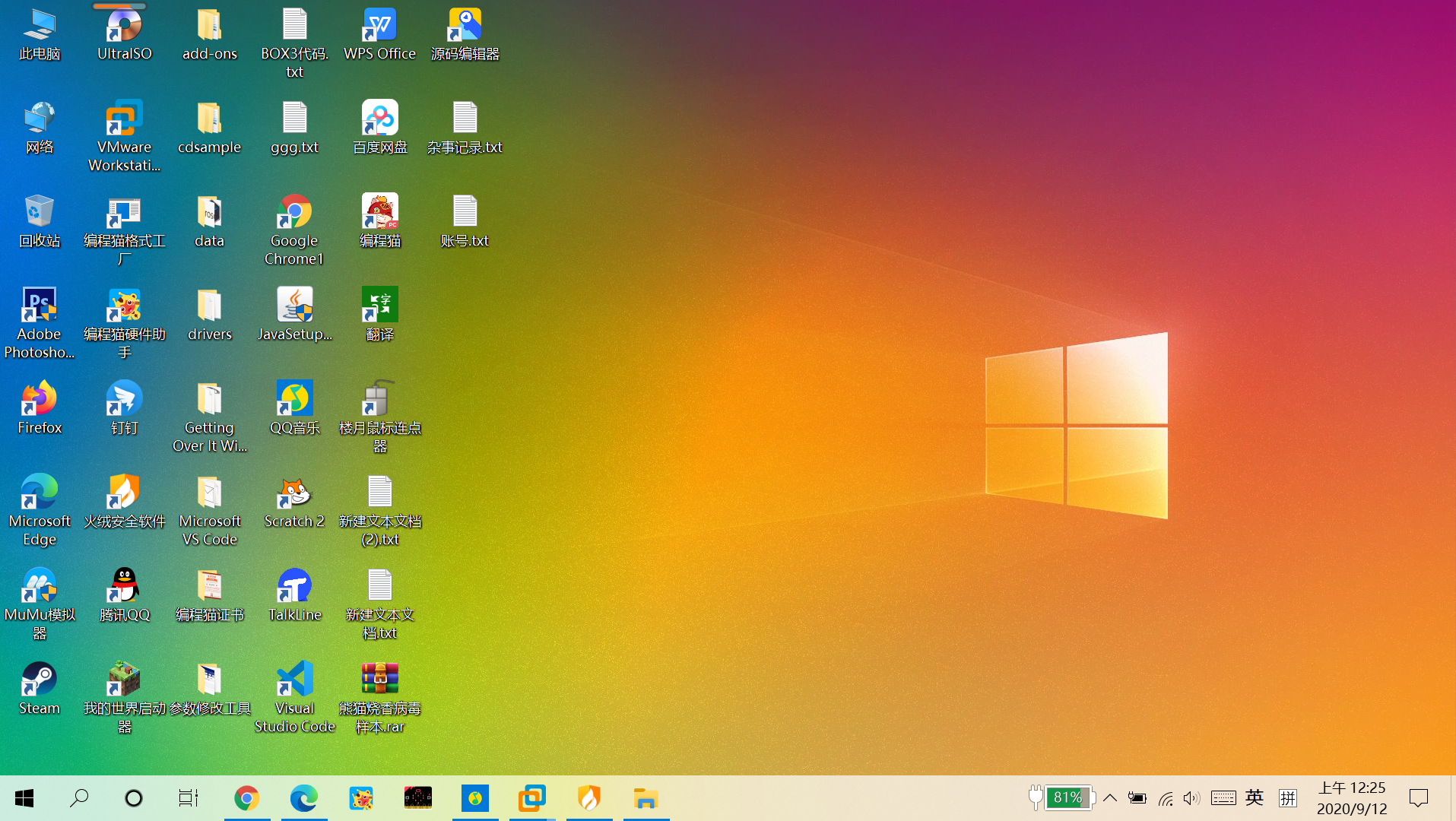
Task: Select the 杂事记录.txt file
Action: [x=465, y=128]
